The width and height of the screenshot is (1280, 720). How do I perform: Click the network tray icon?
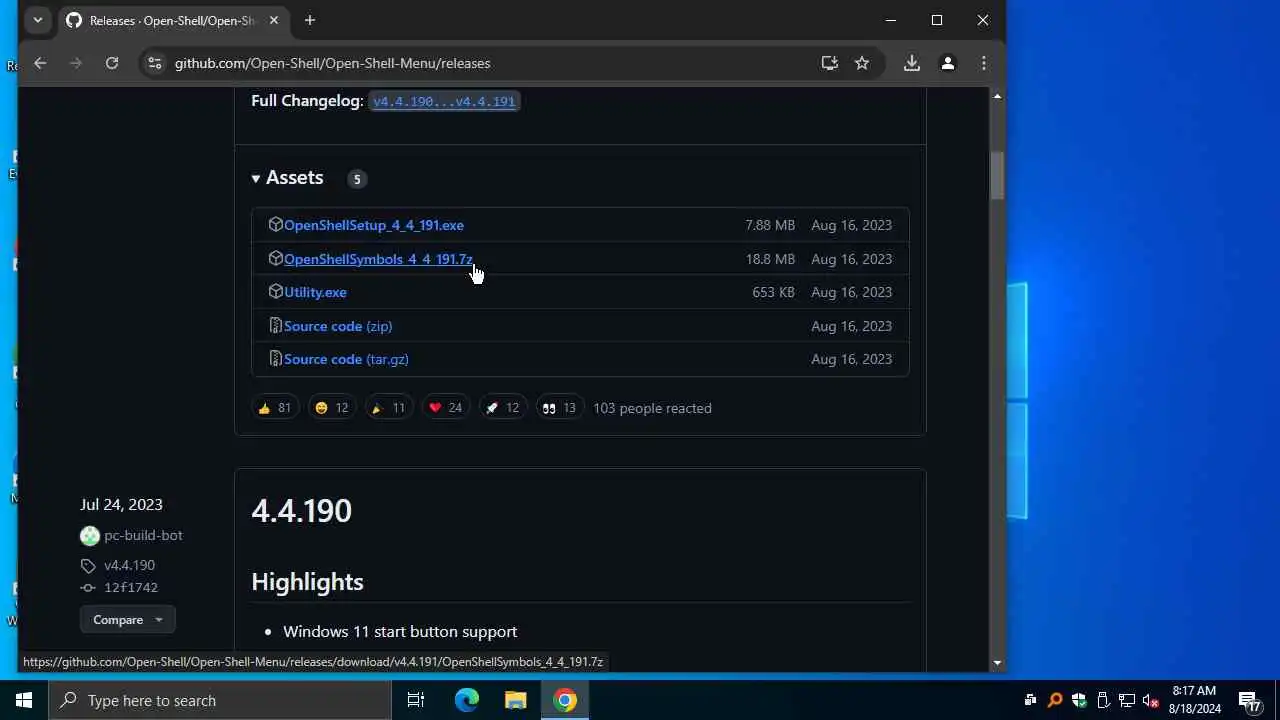point(1126,700)
